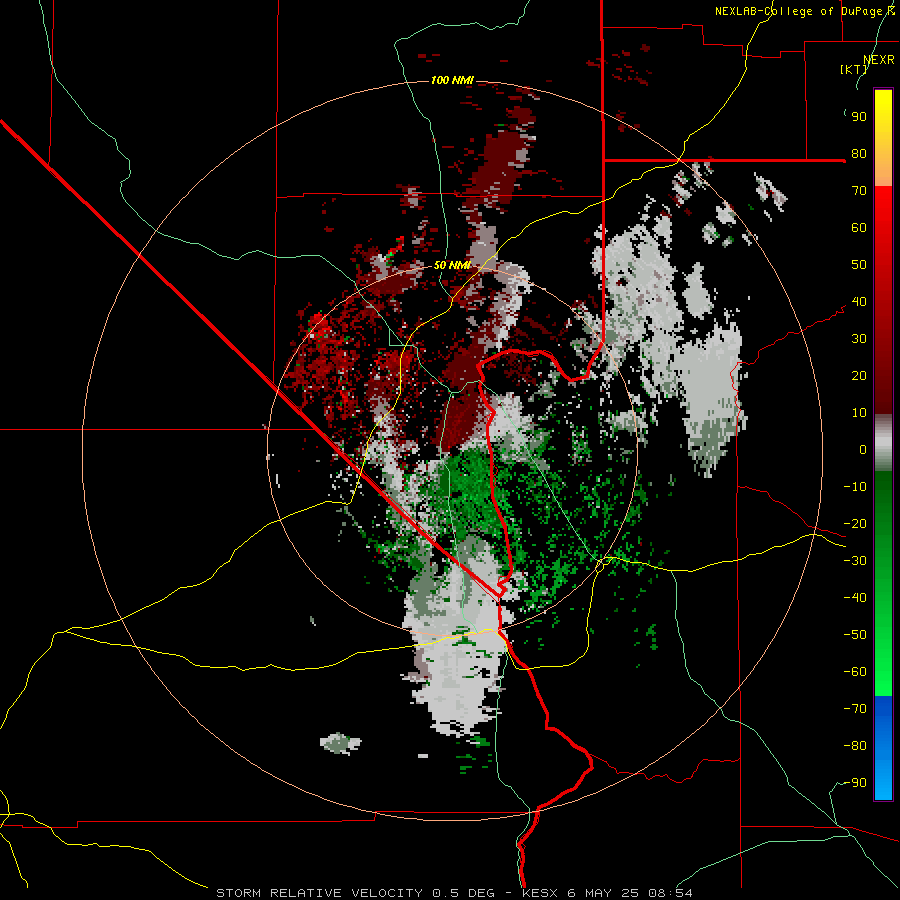Click the bright red segment of the color bar
Viewport: 900px width, 900px height.
[x=883, y=300]
